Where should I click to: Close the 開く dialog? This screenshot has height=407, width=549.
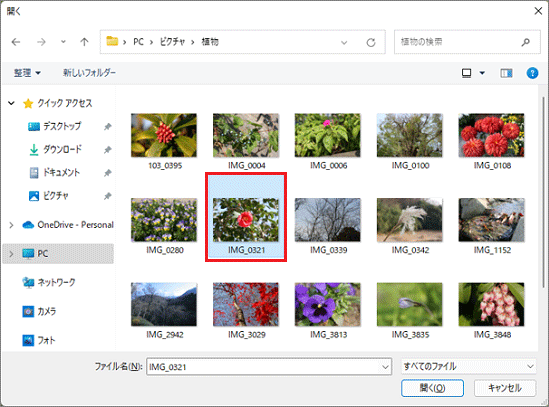click(x=538, y=11)
